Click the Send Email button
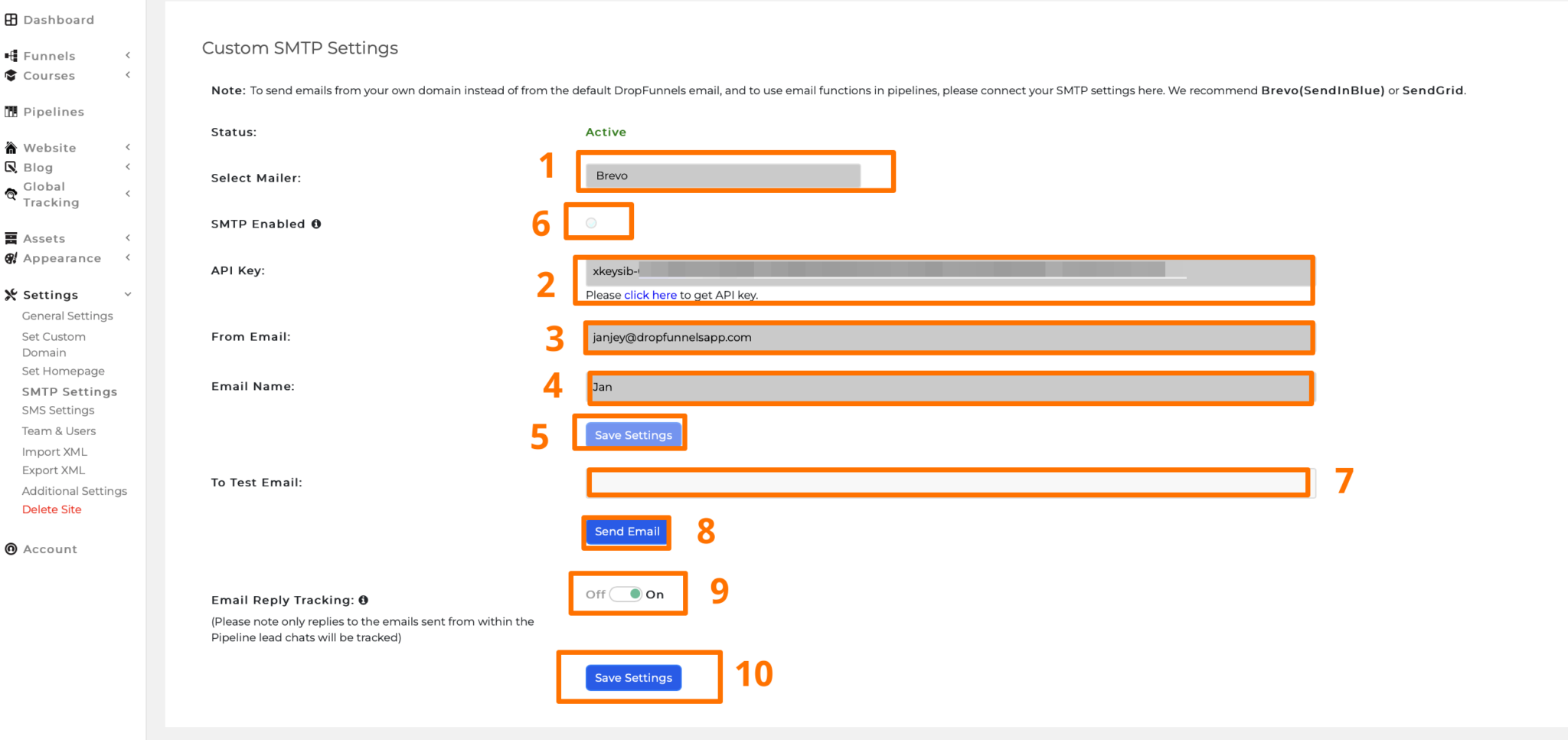Screen dimensions: 1568x740 [x=626, y=532]
